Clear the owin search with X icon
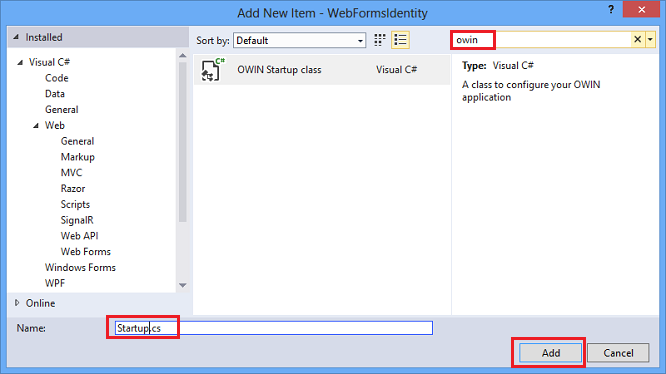The width and height of the screenshot is (666, 374). (637, 39)
